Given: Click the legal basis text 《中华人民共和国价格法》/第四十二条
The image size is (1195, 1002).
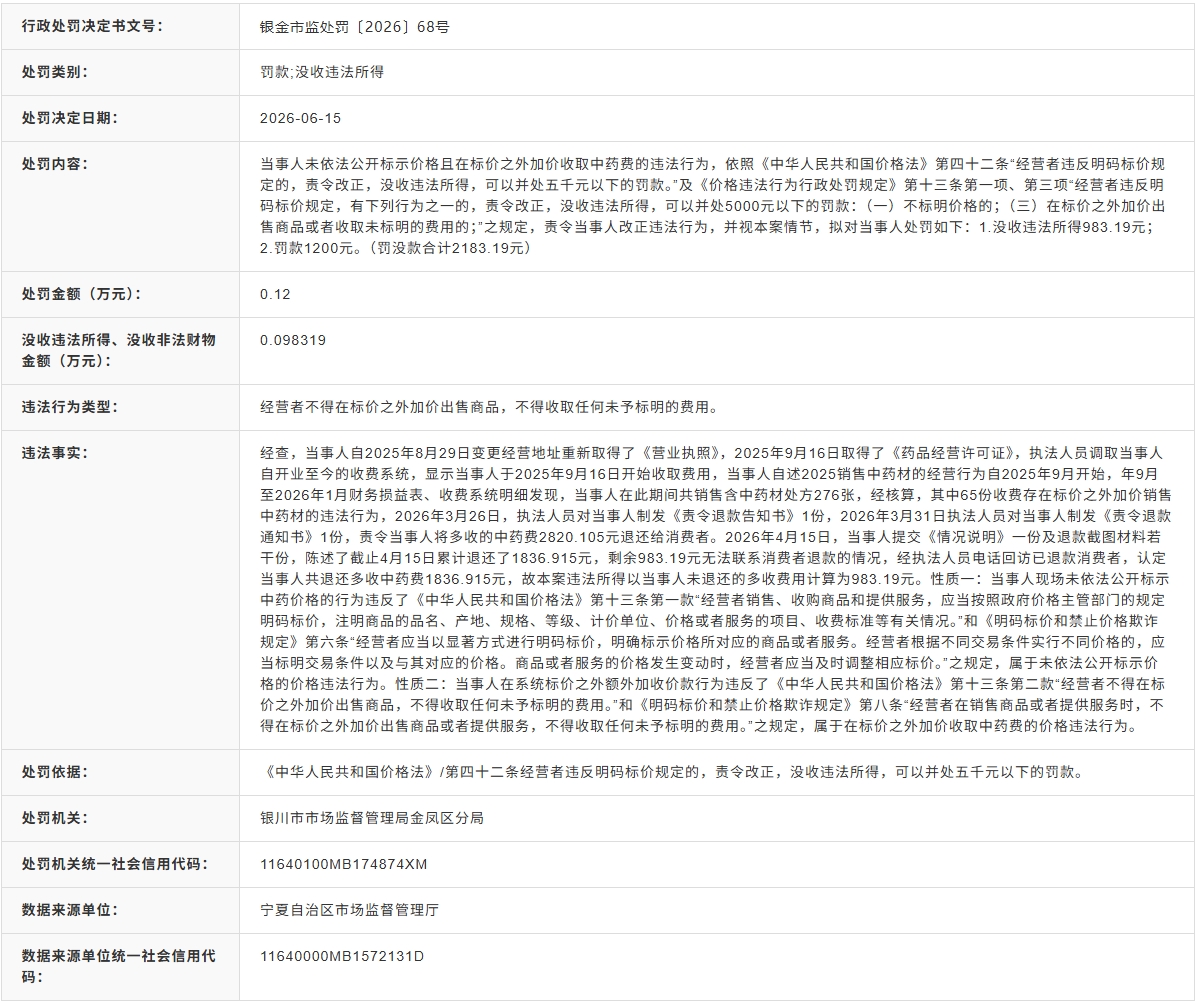Looking at the screenshot, I should pos(671,772).
